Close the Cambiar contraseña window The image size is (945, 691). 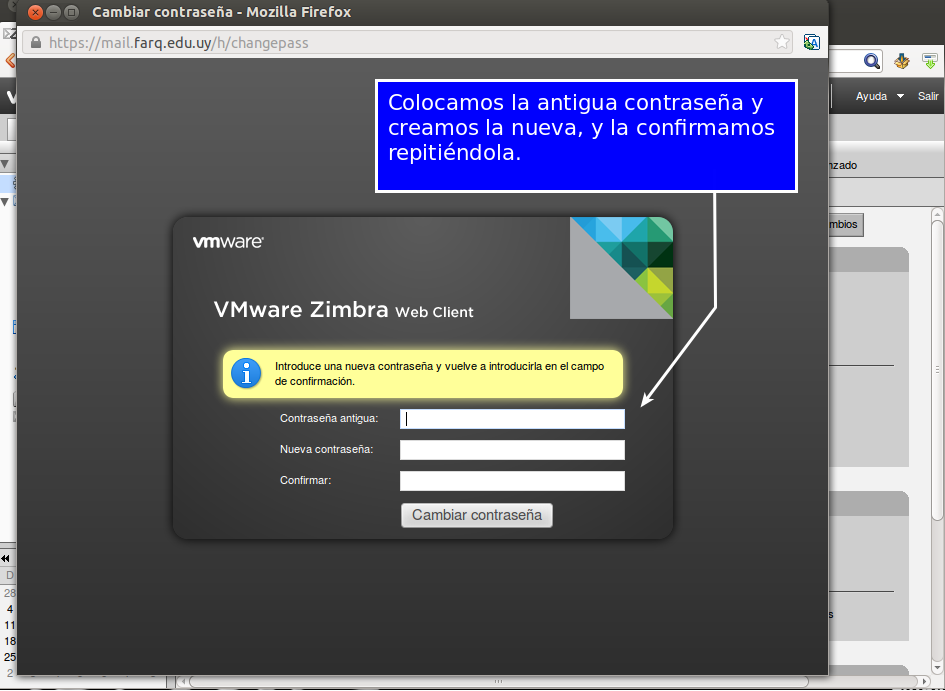pyautogui.click(x=36, y=12)
